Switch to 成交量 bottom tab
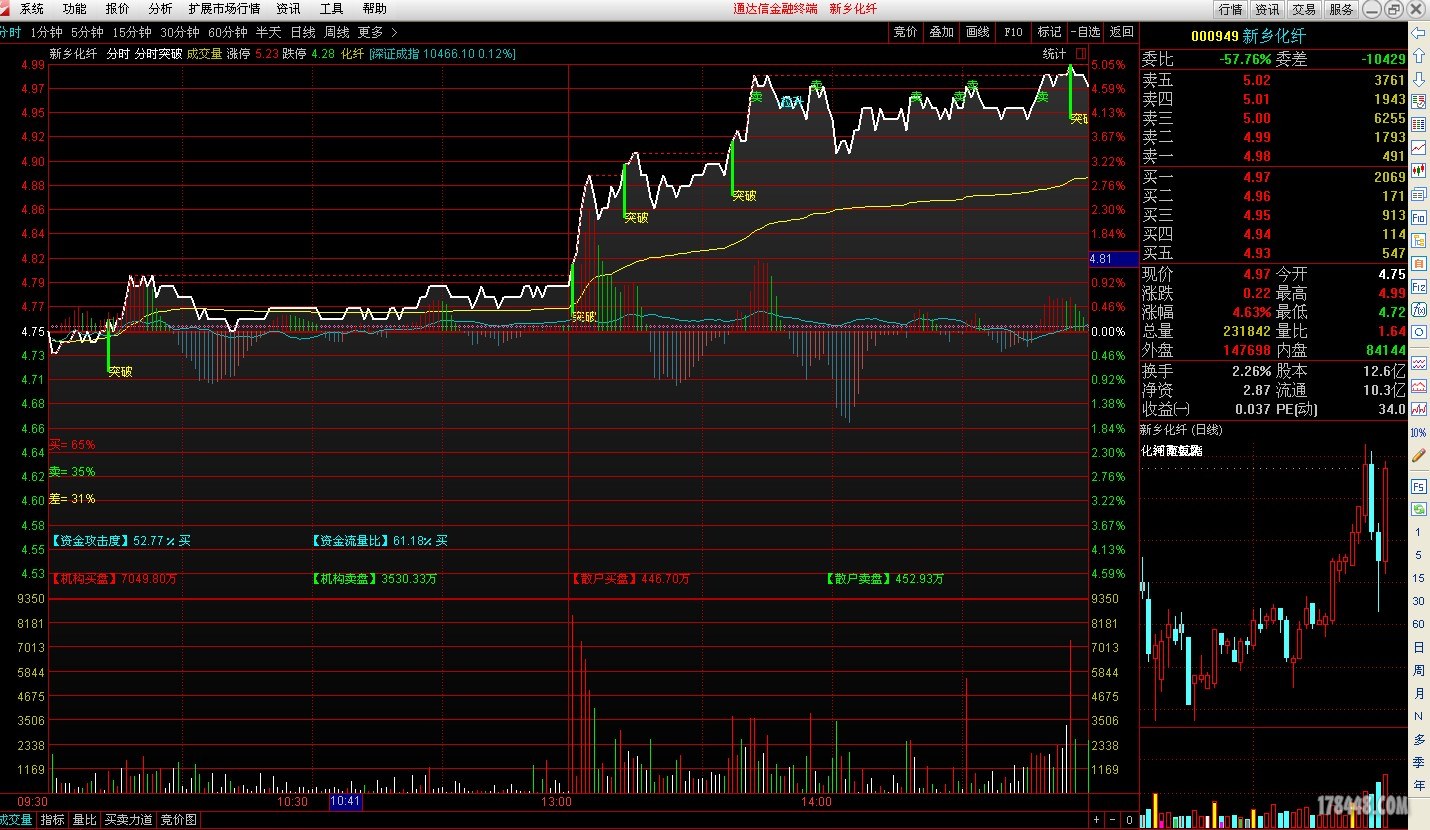This screenshot has width=1430, height=830. (16, 820)
